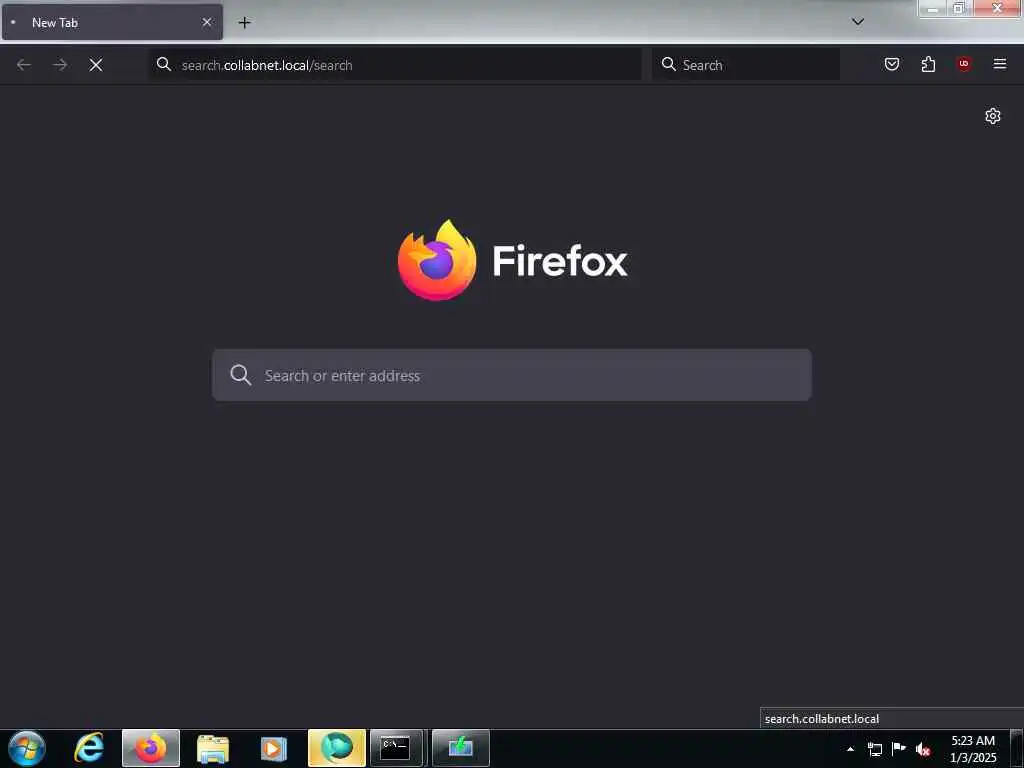1024x768 pixels.
Task: Click the 'Search or enter address' field
Action: [512, 375]
